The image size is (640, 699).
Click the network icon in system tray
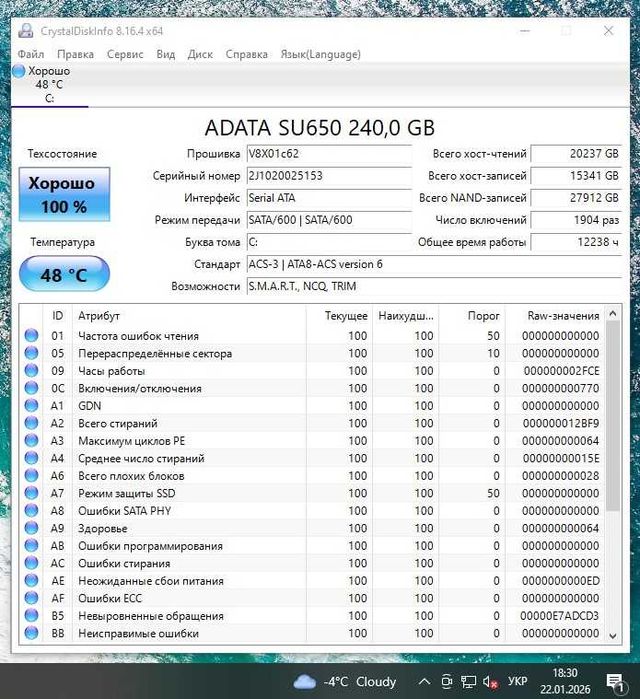(x=468, y=682)
